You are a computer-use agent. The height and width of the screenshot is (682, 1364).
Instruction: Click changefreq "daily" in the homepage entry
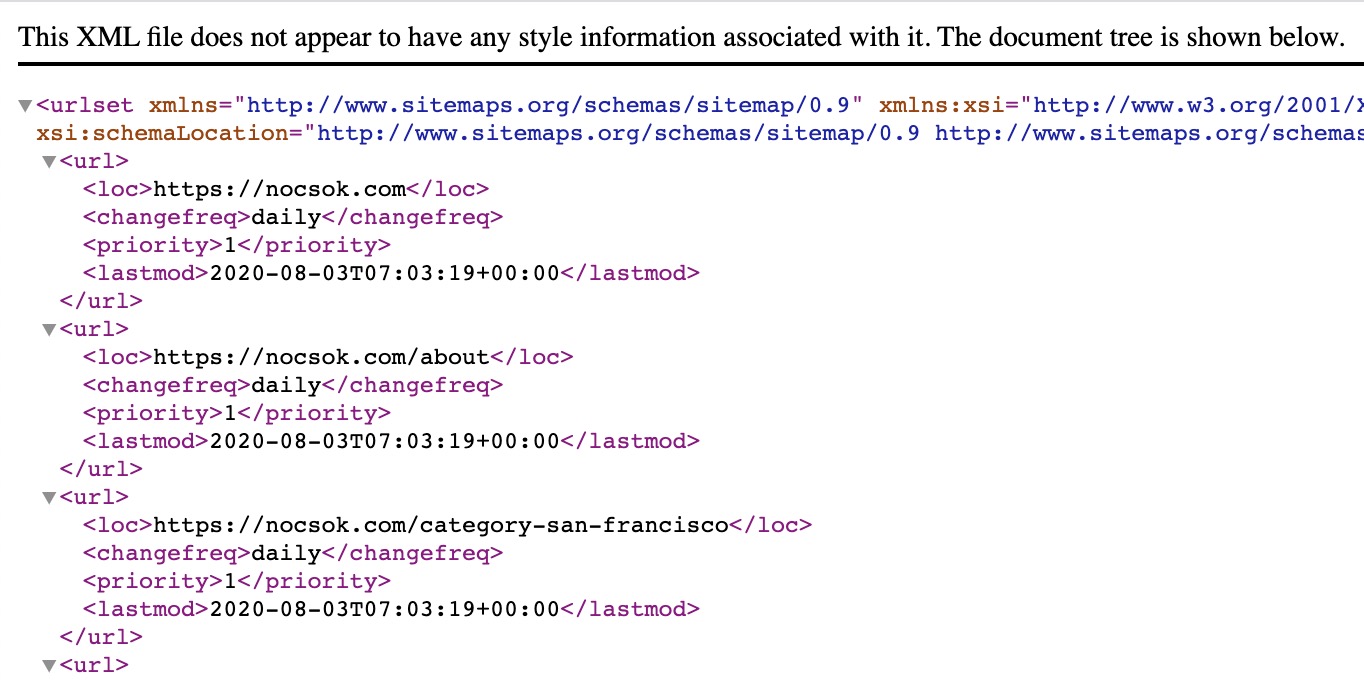286,217
